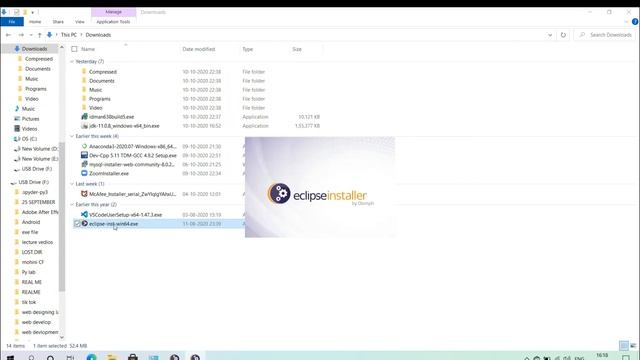Sort by the Date modified column header
Viewport: 640px width, 360px height.
coord(199,49)
